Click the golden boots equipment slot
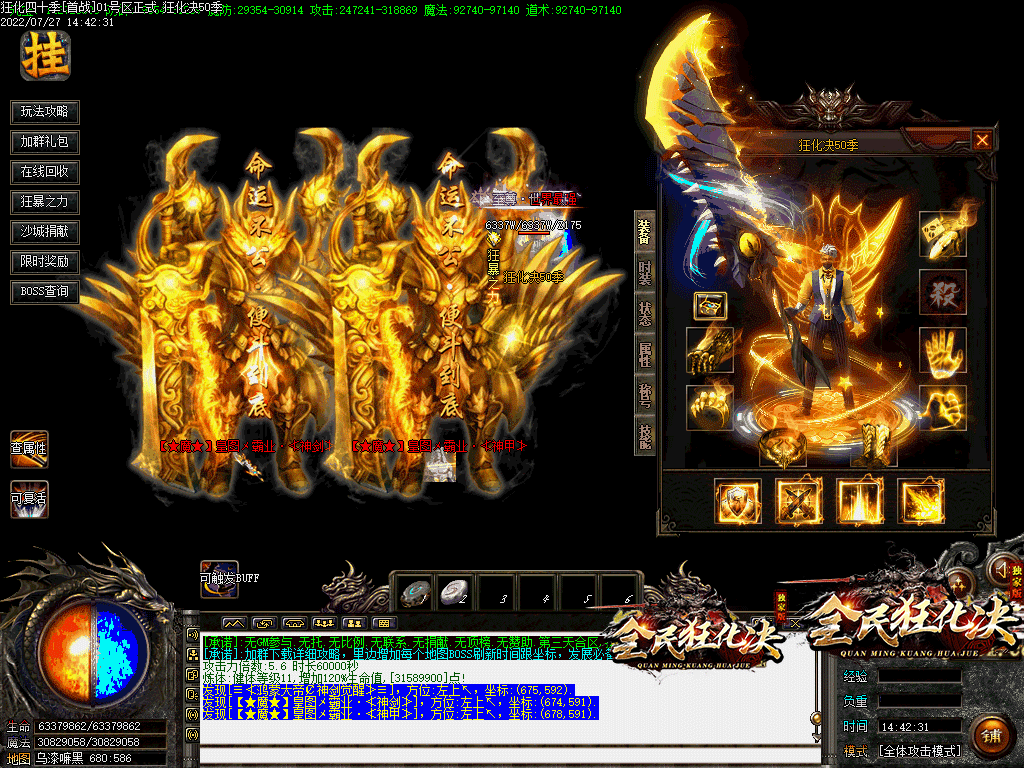The height and width of the screenshot is (768, 1024). pos(874,445)
